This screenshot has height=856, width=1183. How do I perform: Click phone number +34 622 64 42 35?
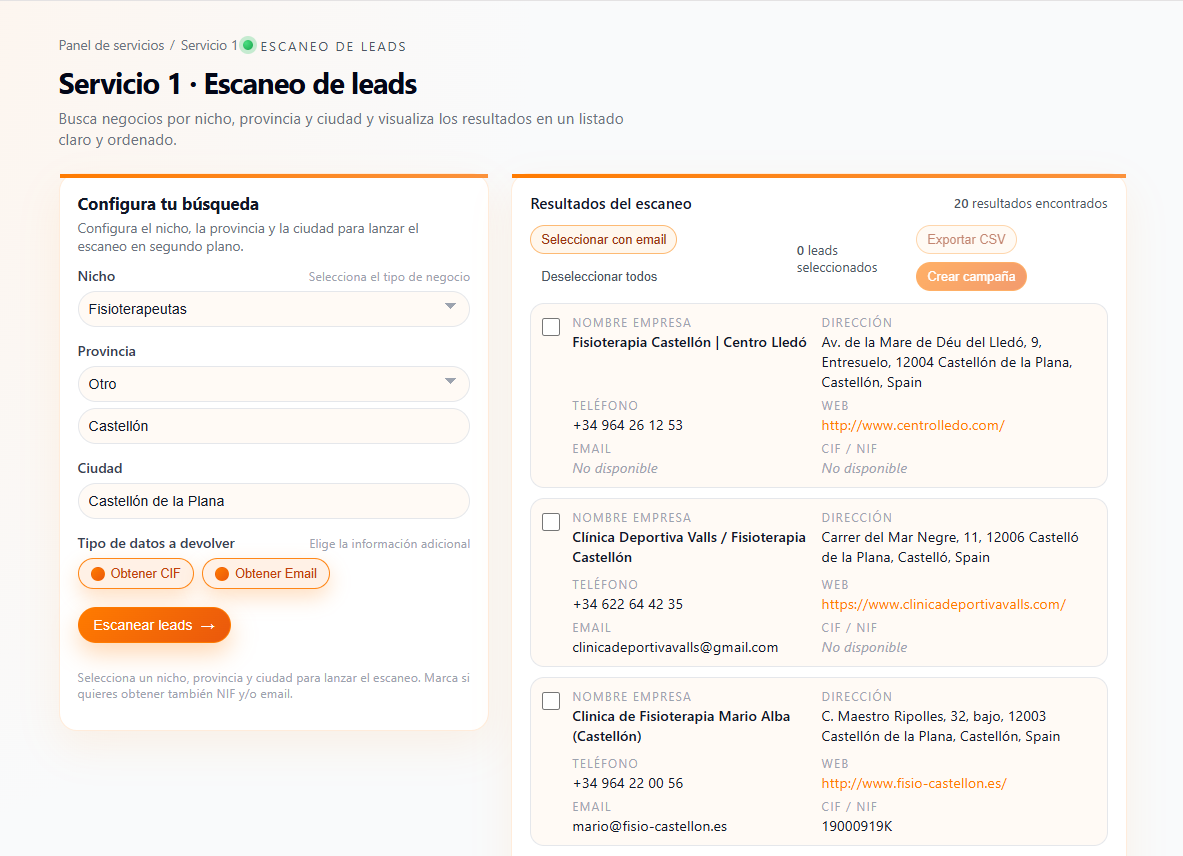point(628,604)
